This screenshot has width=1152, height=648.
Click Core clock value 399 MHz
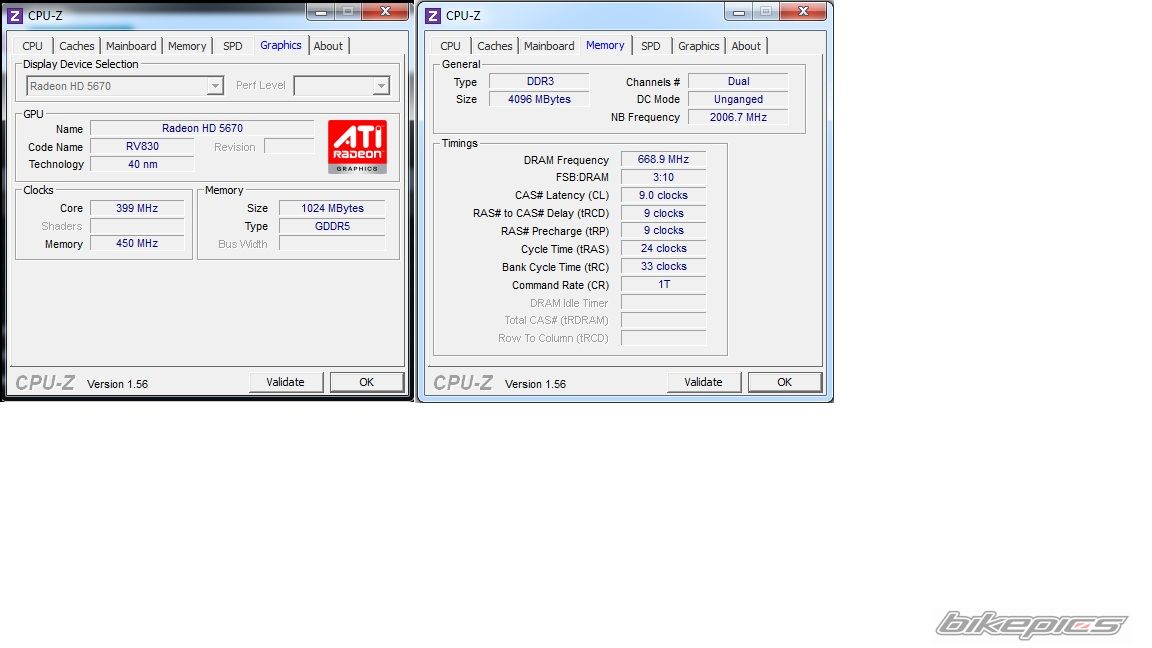(x=137, y=208)
